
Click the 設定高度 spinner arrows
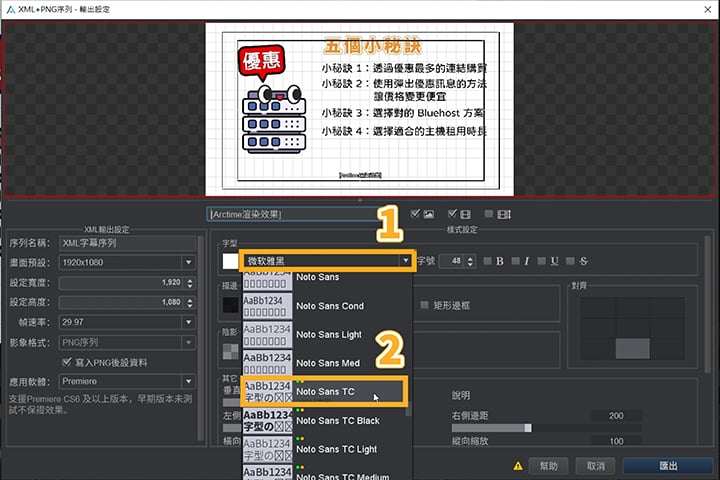click(190, 302)
